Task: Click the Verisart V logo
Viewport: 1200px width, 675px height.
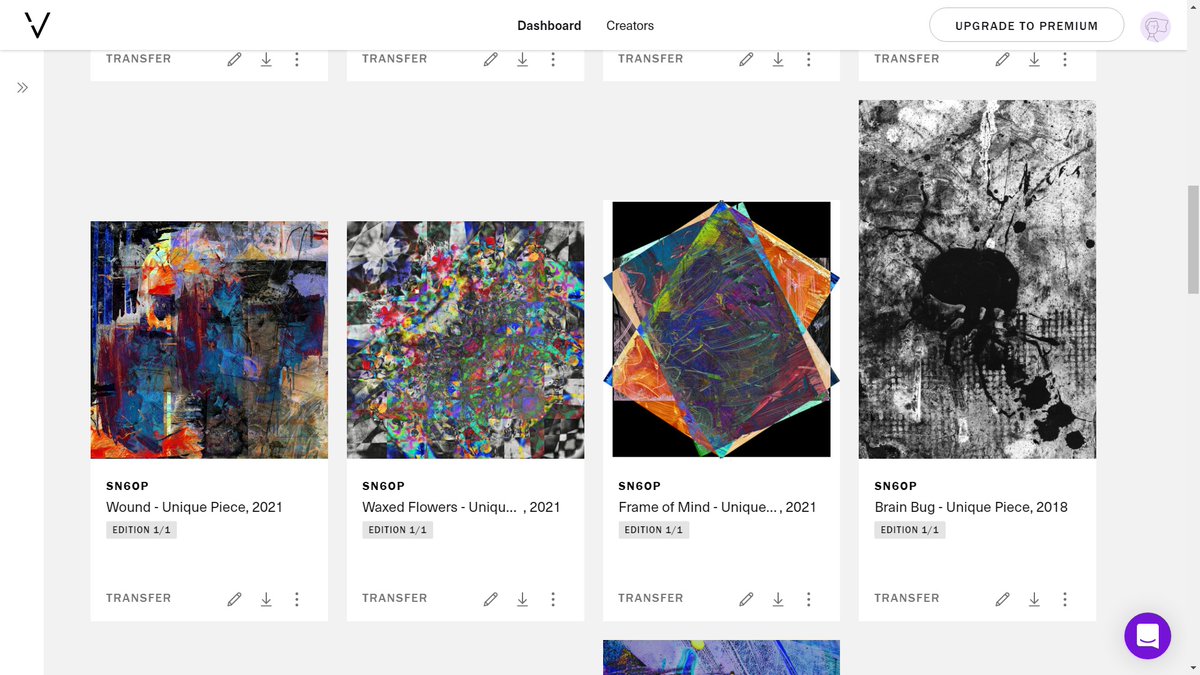Action: 37,26
